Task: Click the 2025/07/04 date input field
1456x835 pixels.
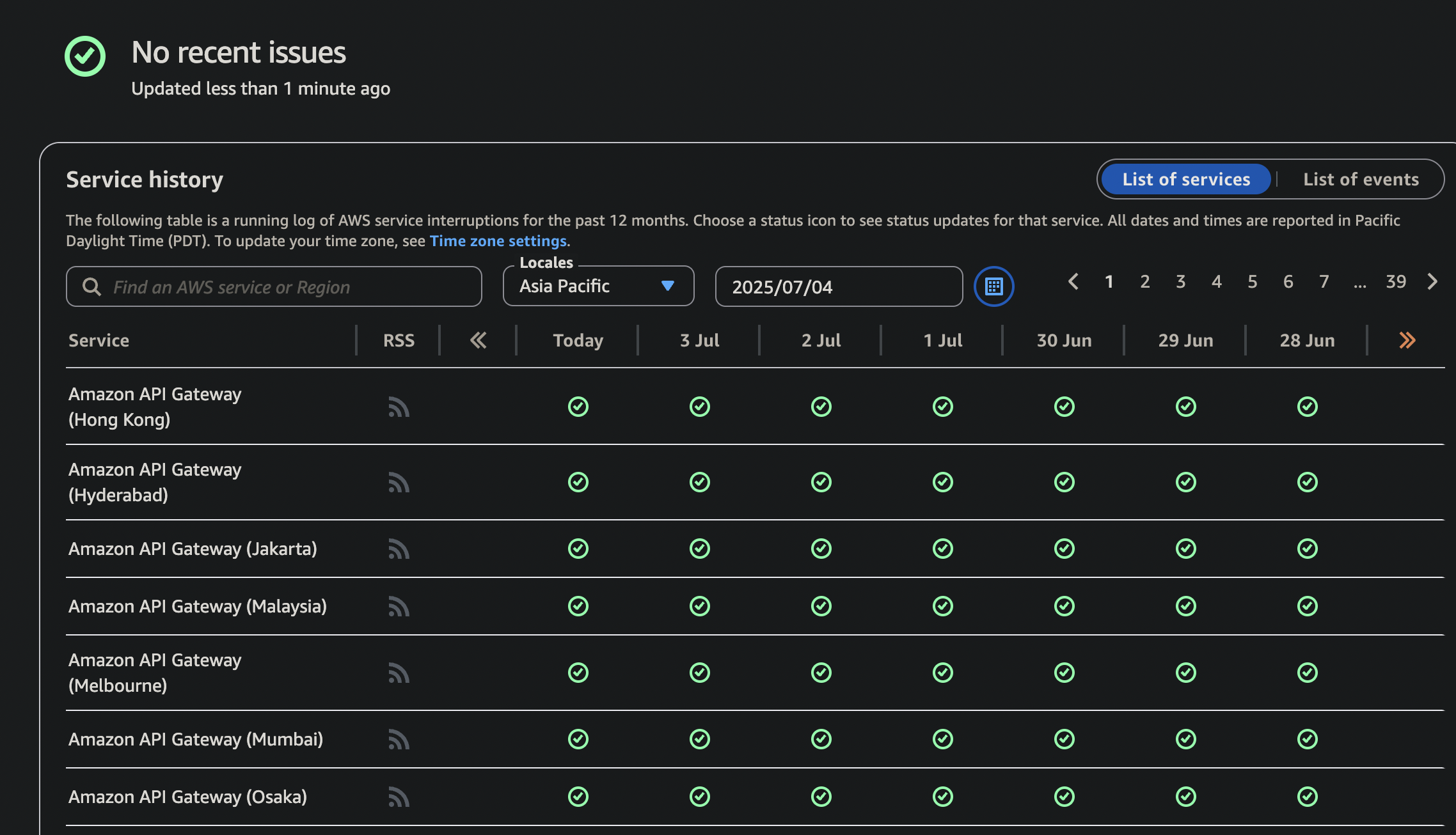Action: (x=838, y=287)
